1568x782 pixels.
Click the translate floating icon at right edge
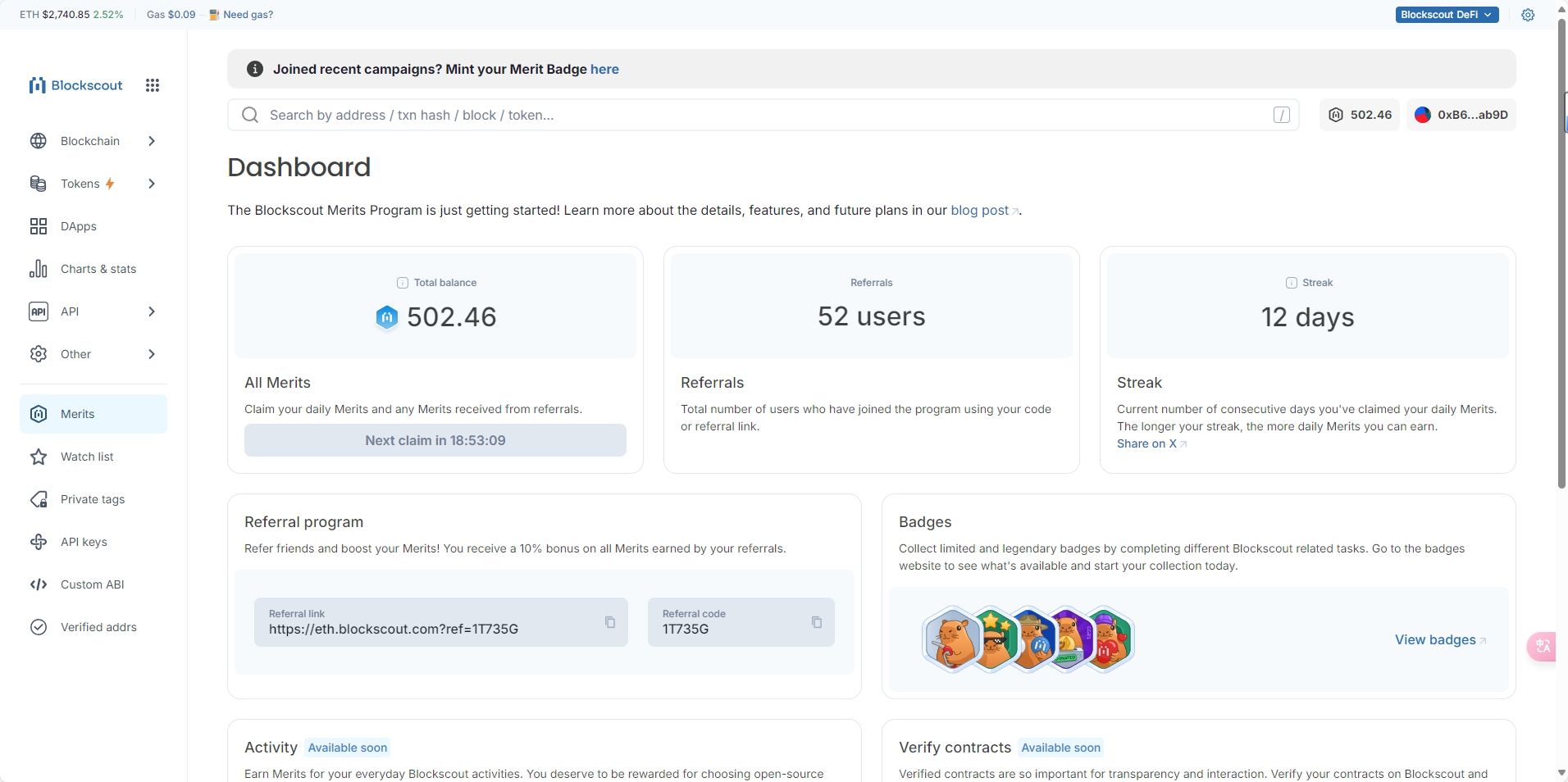(1543, 646)
